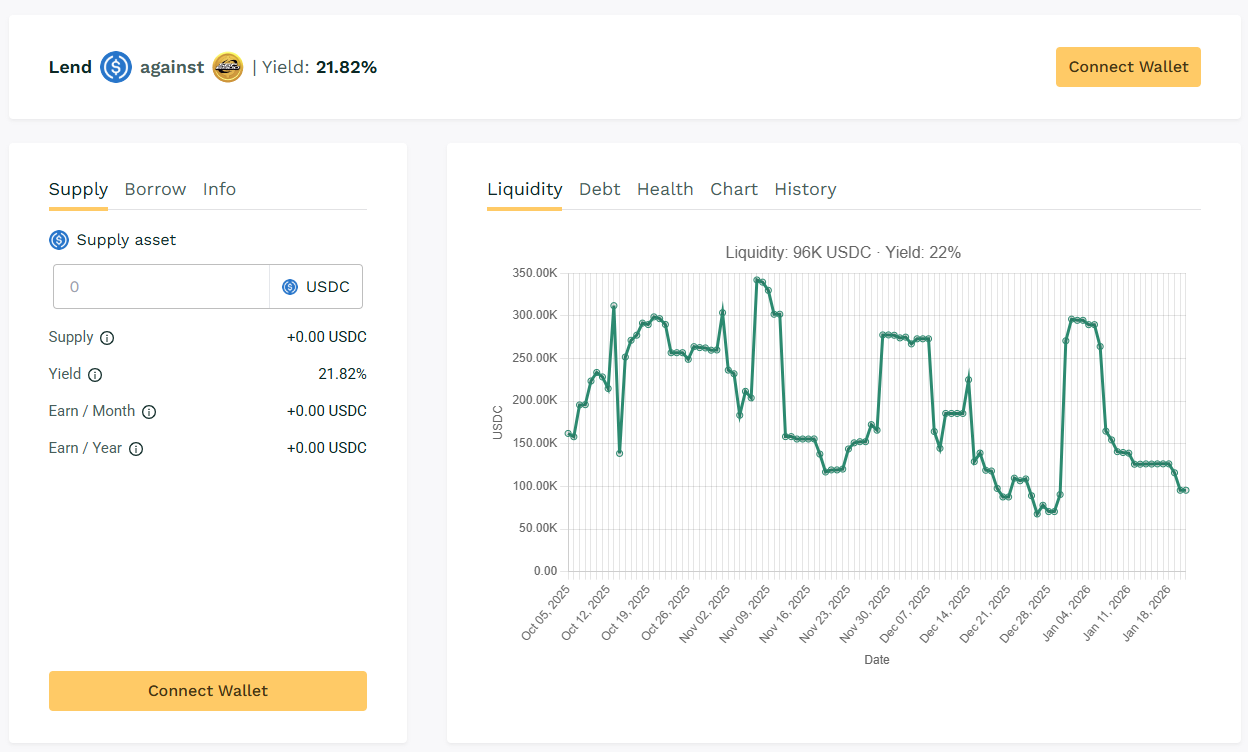Viewport: 1248px width, 752px height.
Task: View the History tab
Action: pyautogui.click(x=805, y=189)
